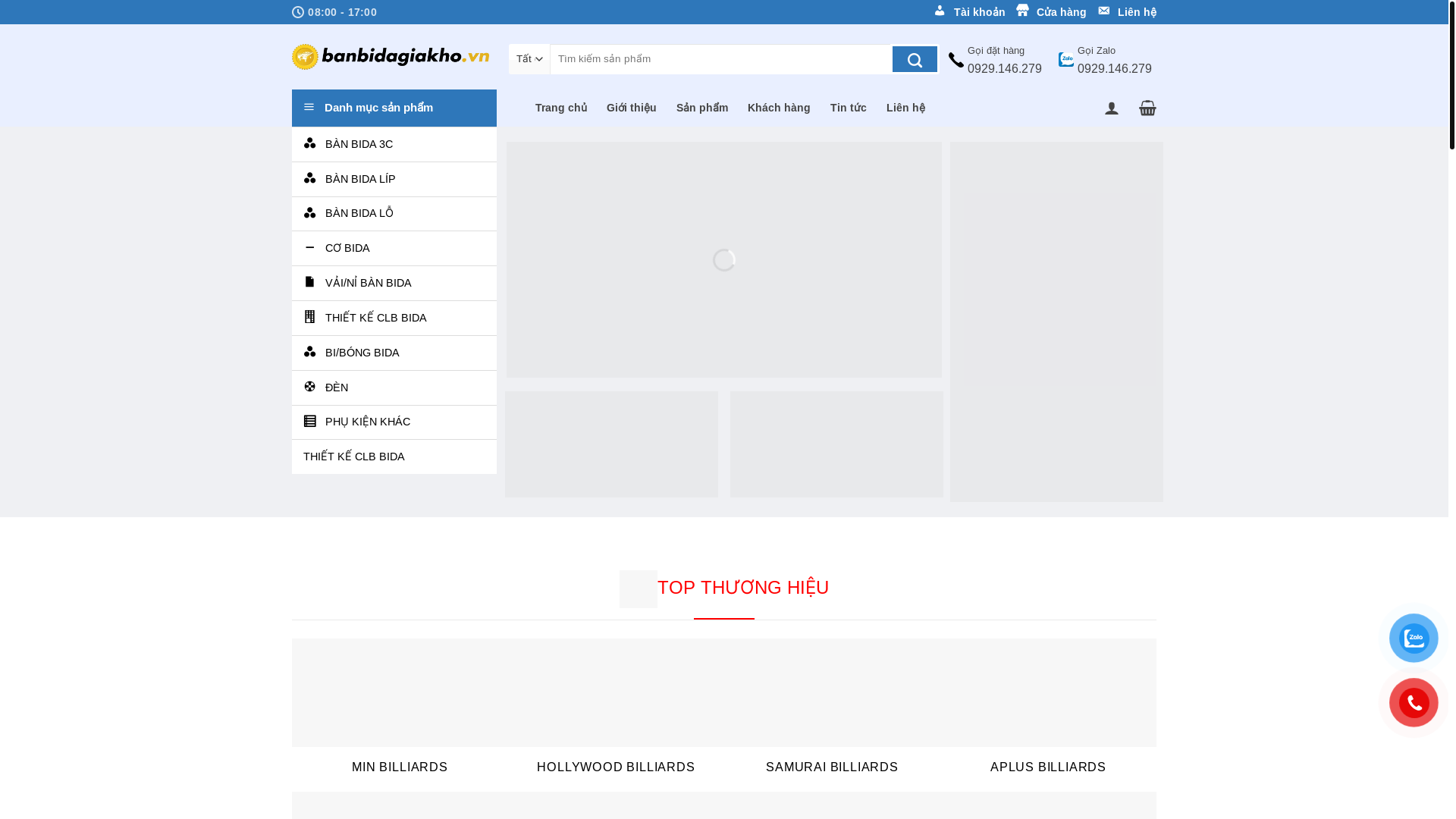Image resolution: width=1456 pixels, height=819 pixels.
Task: Click the building icon beside THIẾT KẾ CLB BIDA
Action: 309,317
